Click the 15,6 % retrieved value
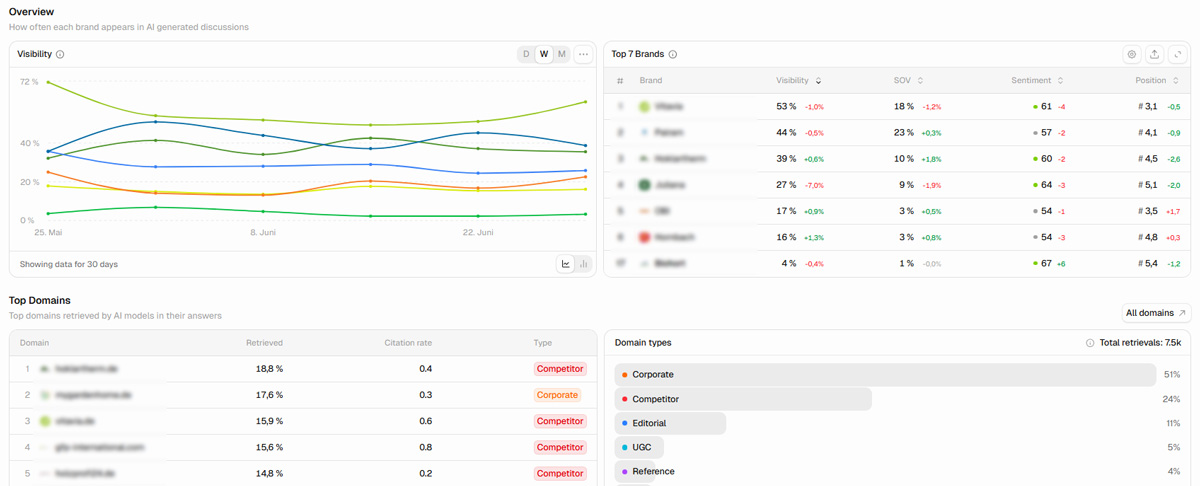This screenshot has height=486, width=1200. point(269,447)
